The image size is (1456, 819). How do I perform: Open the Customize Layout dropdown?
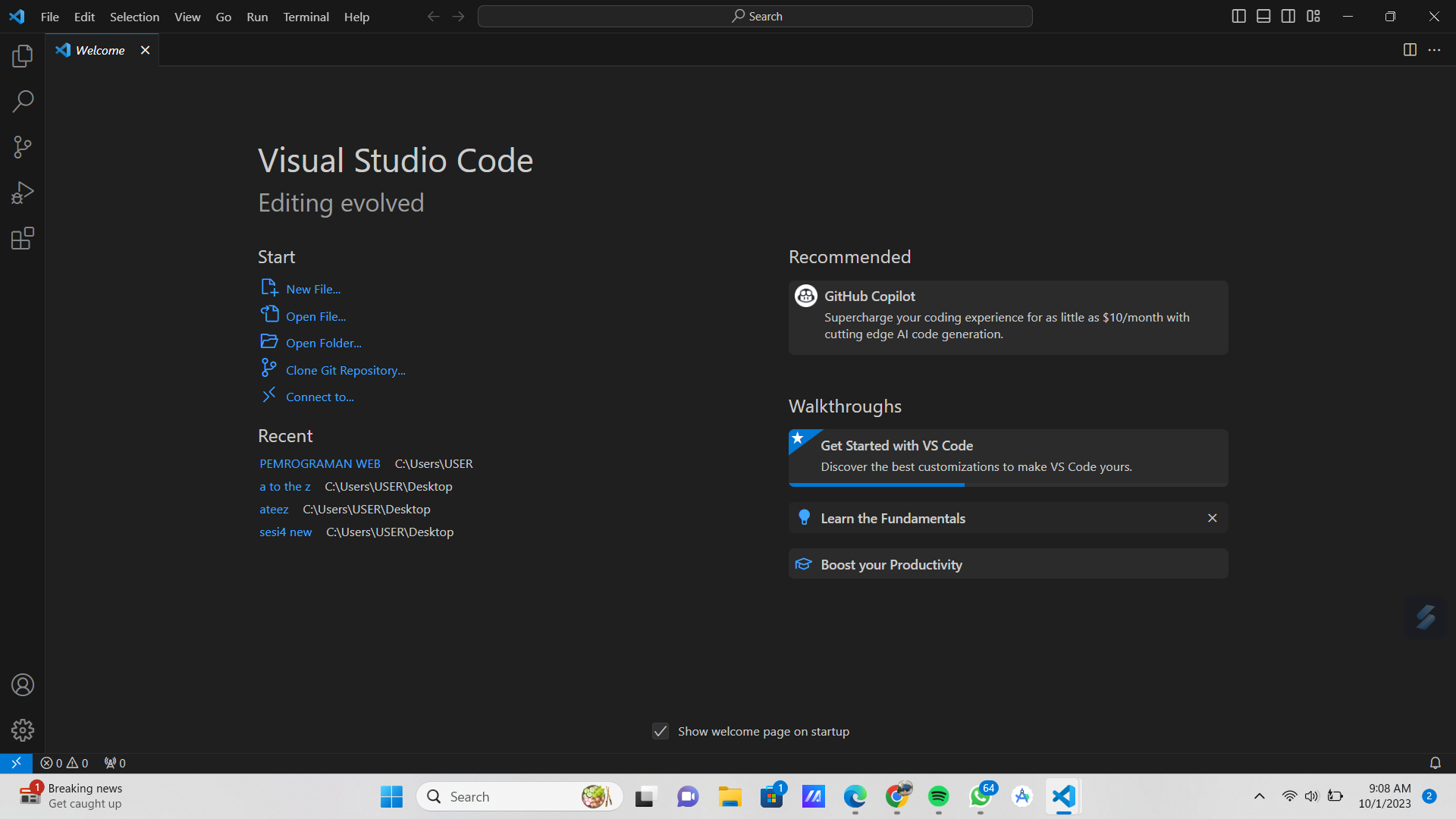click(1313, 15)
